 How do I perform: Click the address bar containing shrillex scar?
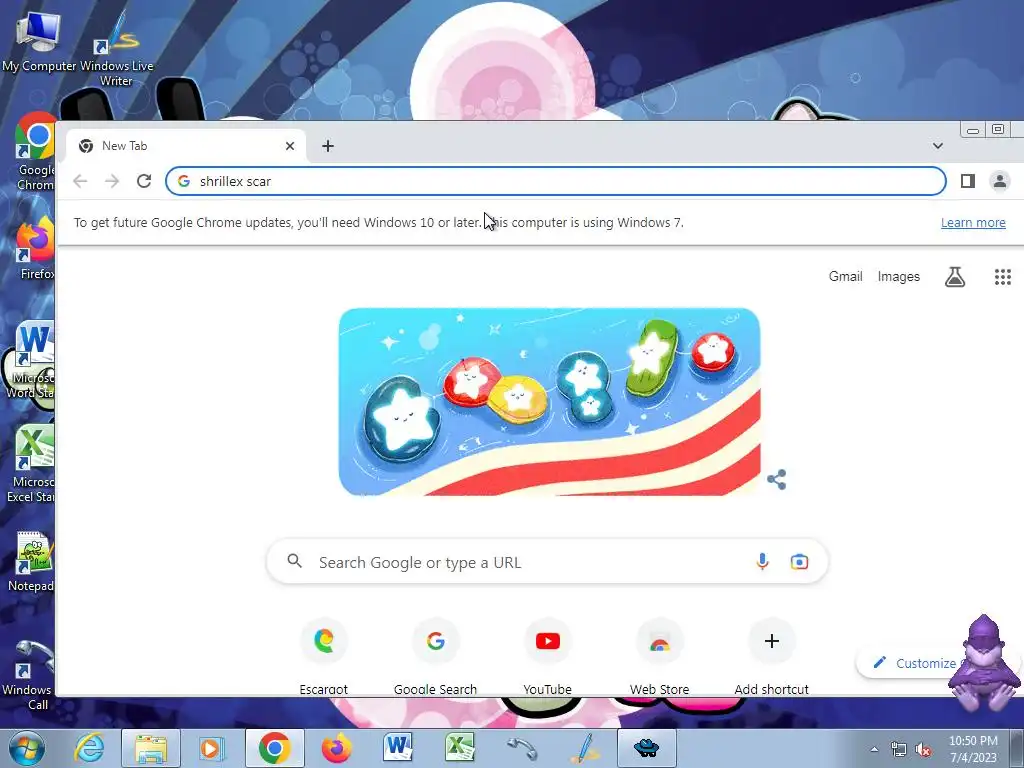point(556,181)
